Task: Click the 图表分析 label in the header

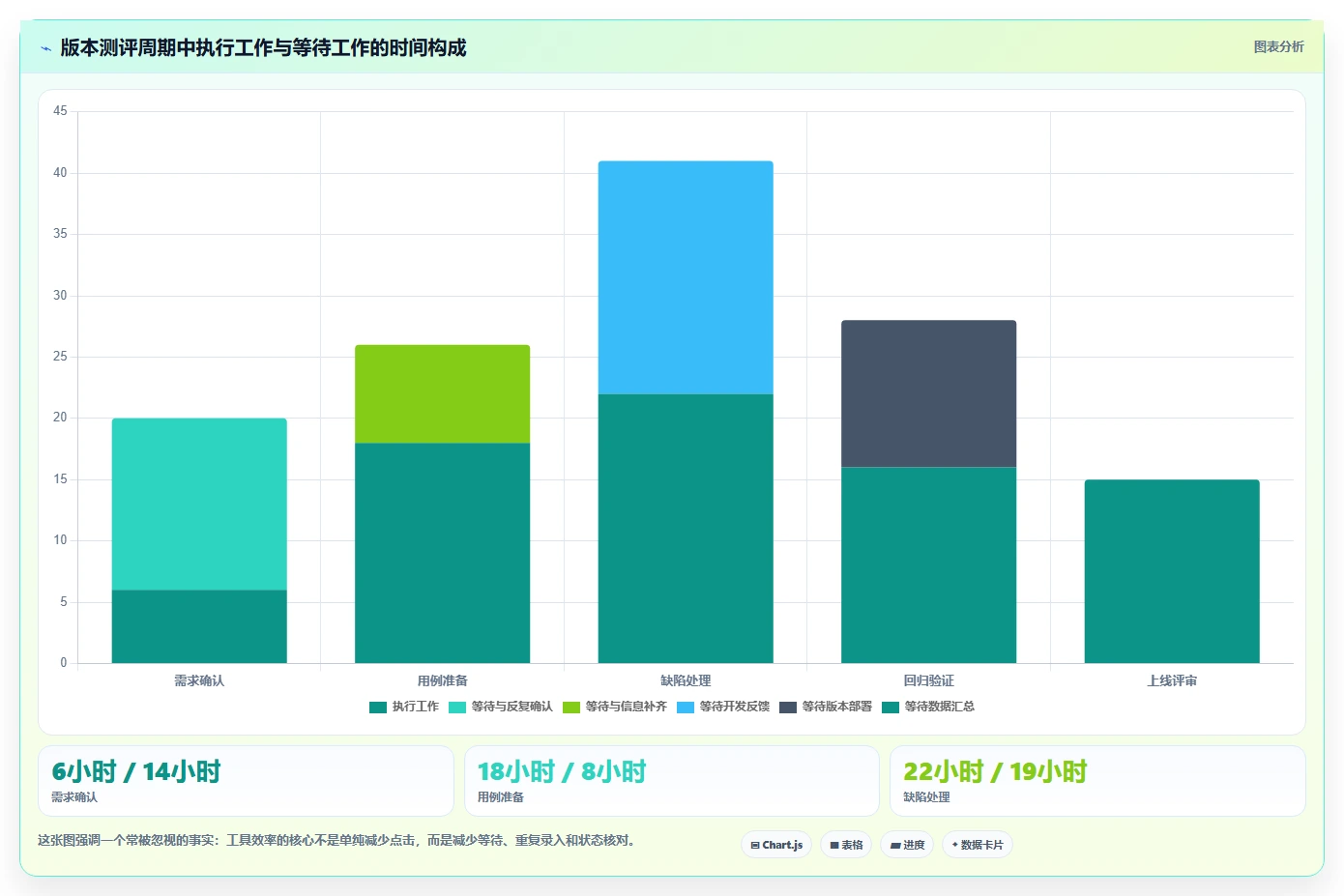Action: point(1278,46)
